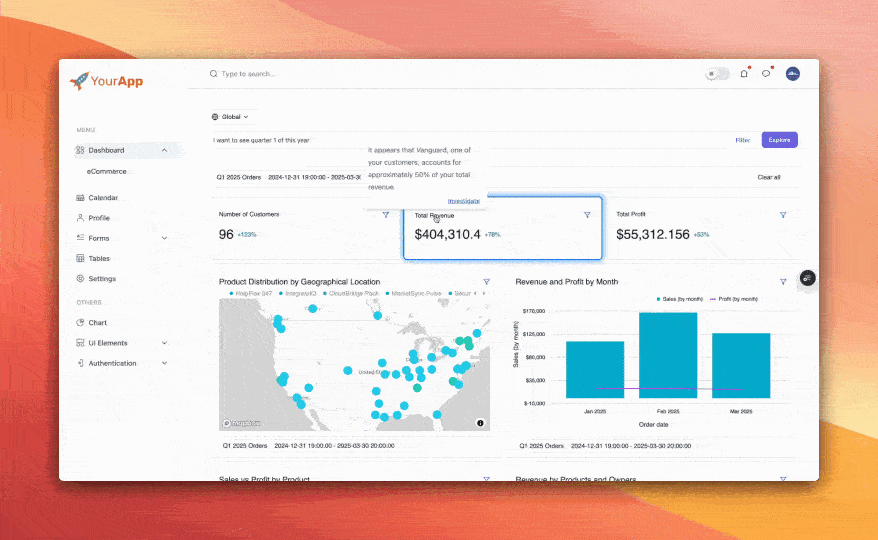878x540 pixels.
Task: Toggle Profit (by month) legend series
Action: coord(734,299)
